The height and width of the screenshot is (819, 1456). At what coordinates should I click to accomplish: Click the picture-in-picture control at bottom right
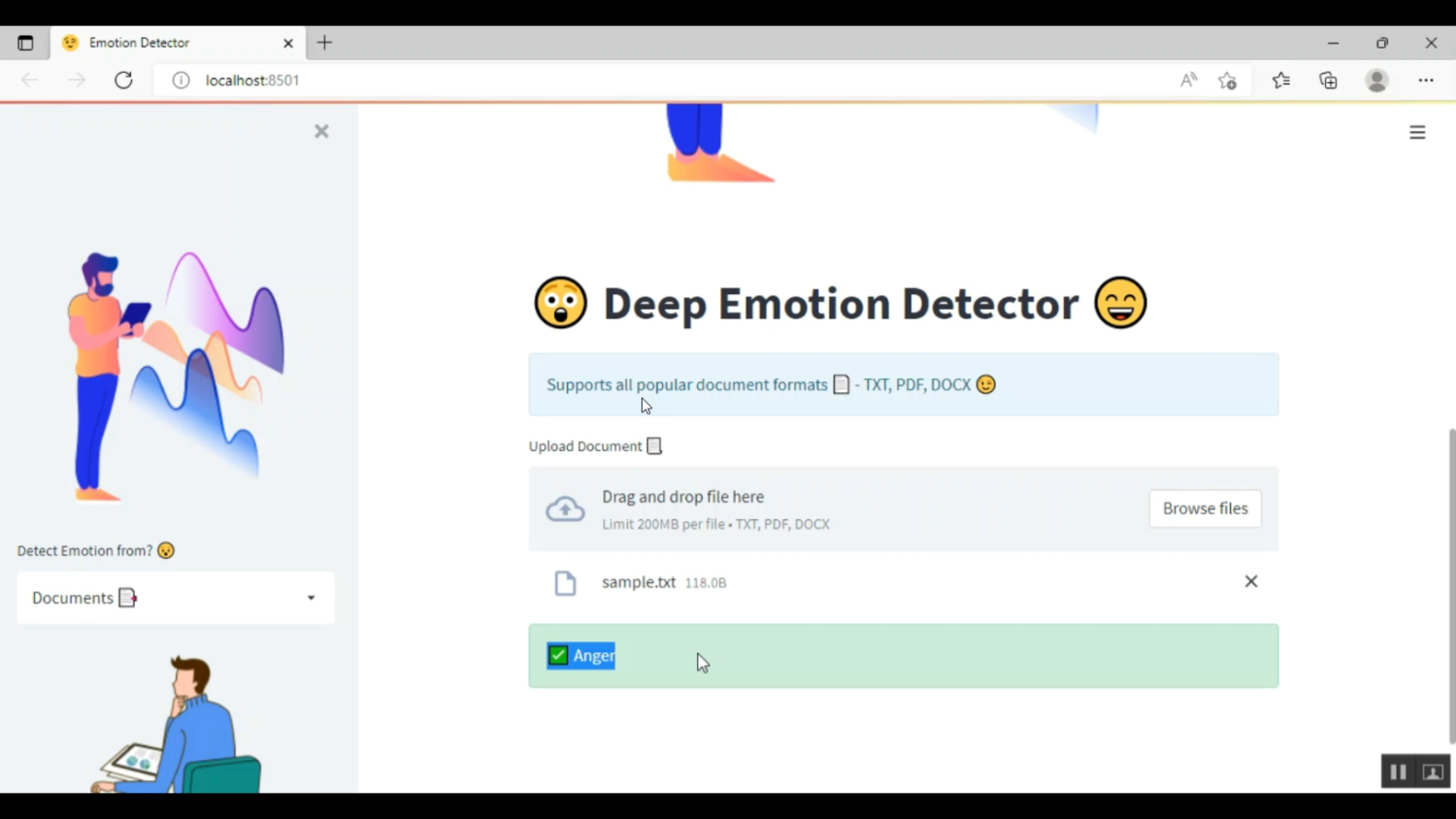pyautogui.click(x=1432, y=770)
